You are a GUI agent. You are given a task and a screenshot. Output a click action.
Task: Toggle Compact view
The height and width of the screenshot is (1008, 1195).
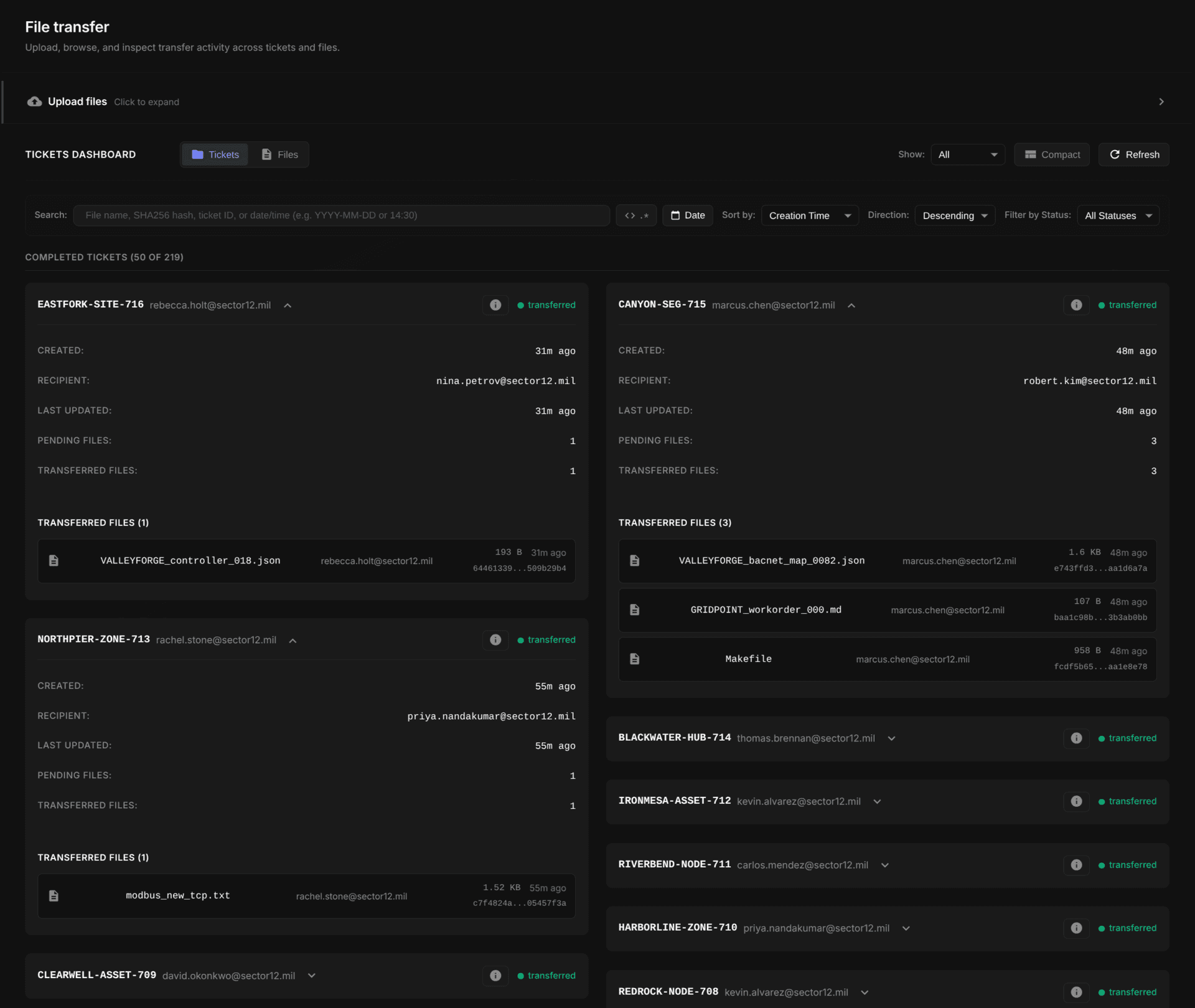click(1052, 154)
